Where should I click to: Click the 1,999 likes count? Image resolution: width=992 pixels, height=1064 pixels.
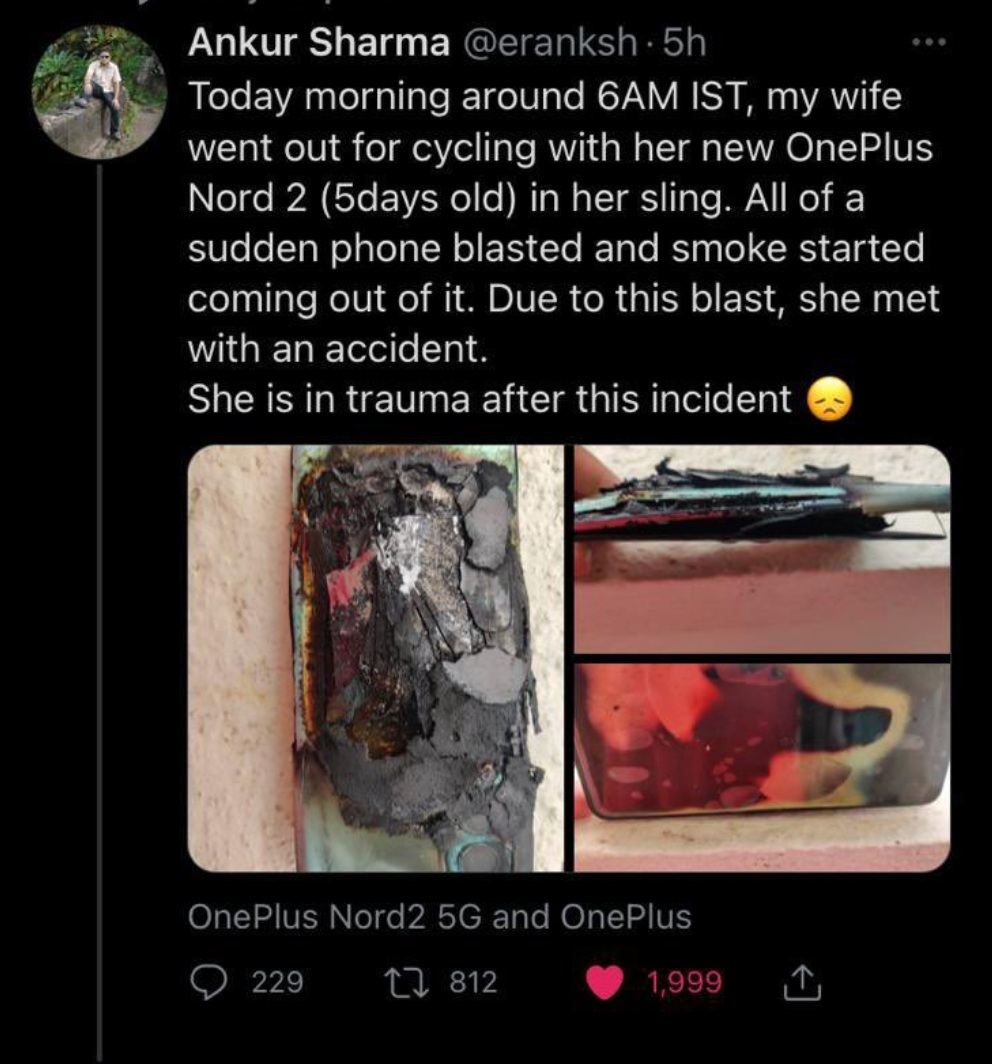[684, 983]
